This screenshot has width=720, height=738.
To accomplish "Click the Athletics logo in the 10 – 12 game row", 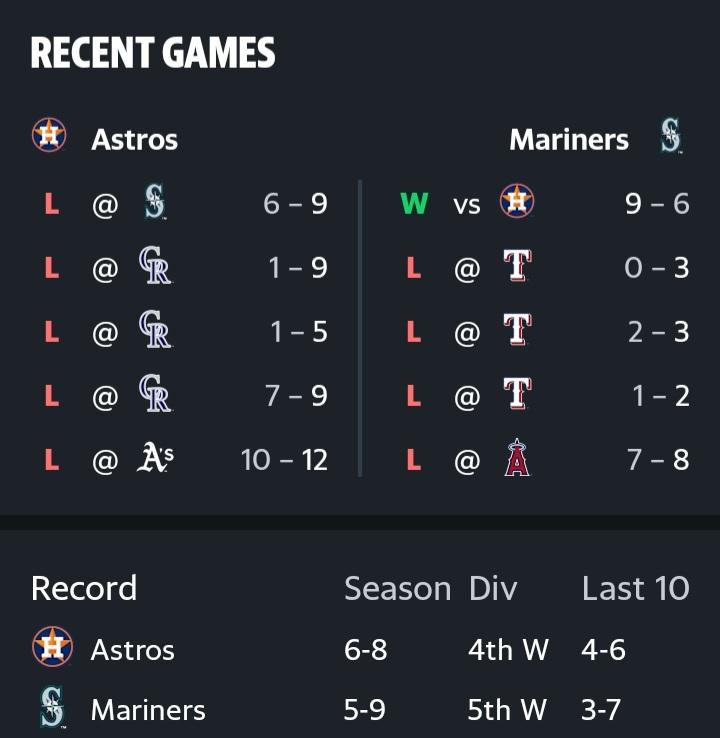I will point(155,459).
